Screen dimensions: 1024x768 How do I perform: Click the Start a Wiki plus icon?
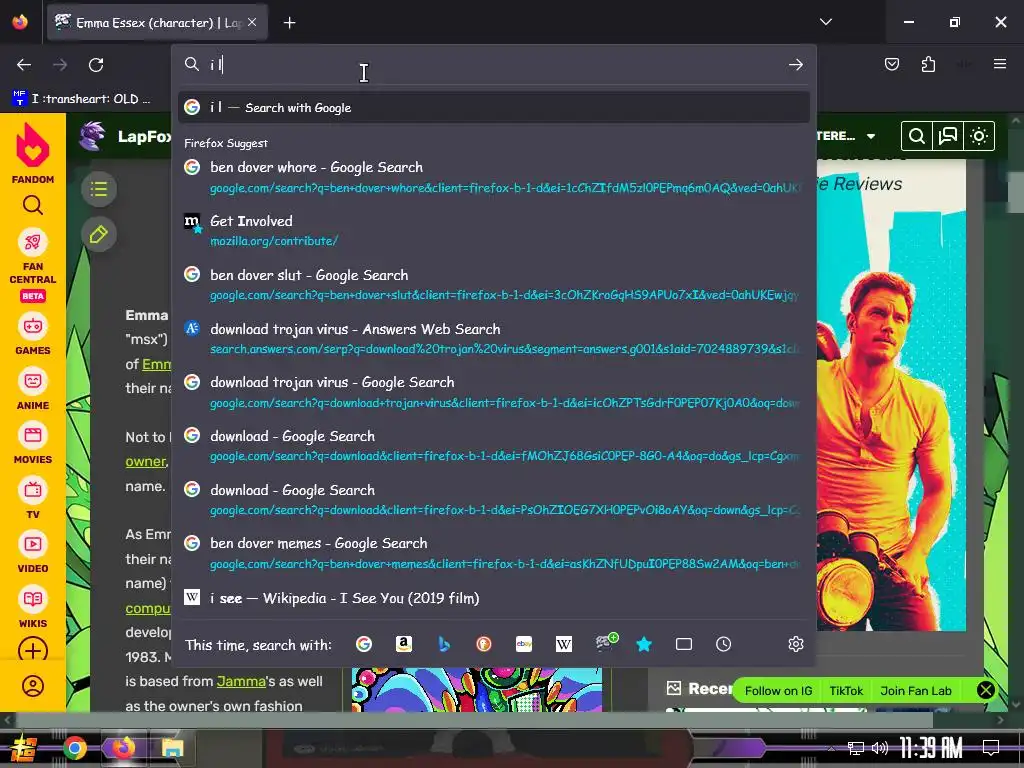33,650
